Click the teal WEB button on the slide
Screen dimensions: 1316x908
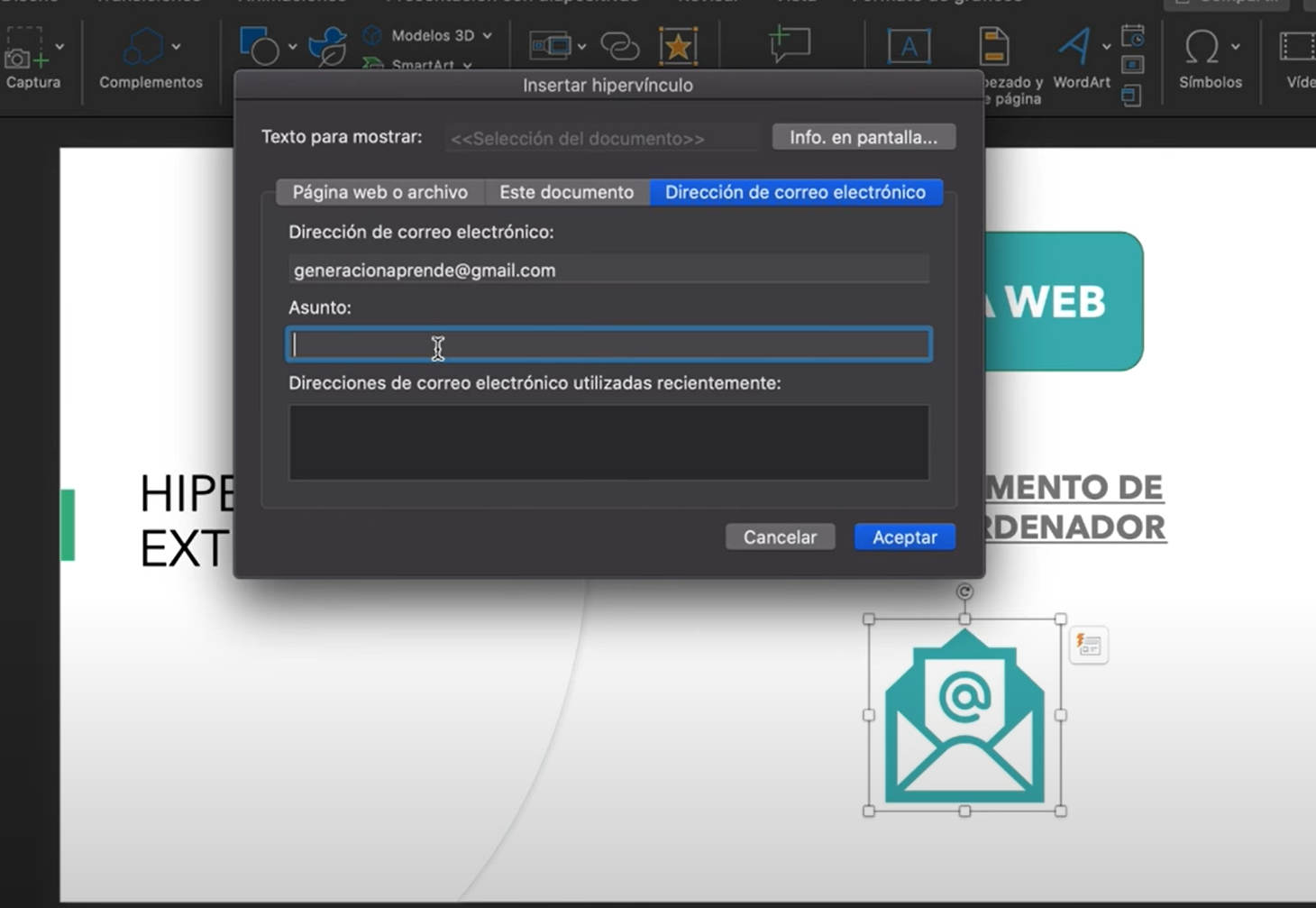(x=1064, y=301)
